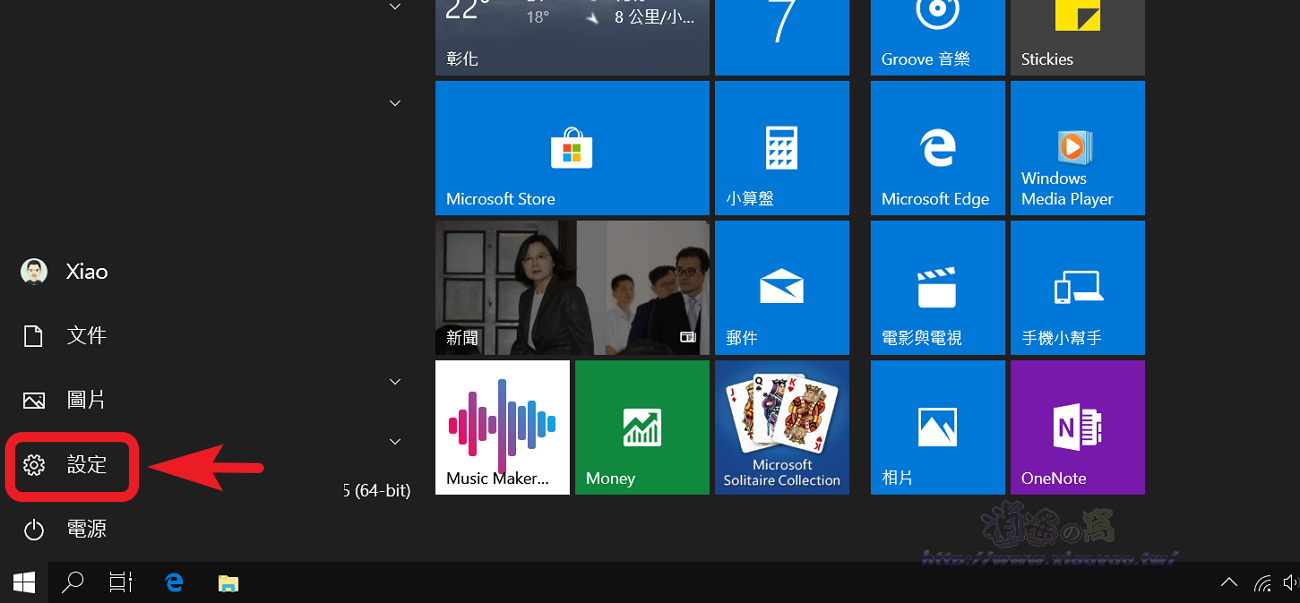The width and height of the screenshot is (1300, 603).
Task: Open the Windows Media Player tile
Action: [x=1078, y=148]
